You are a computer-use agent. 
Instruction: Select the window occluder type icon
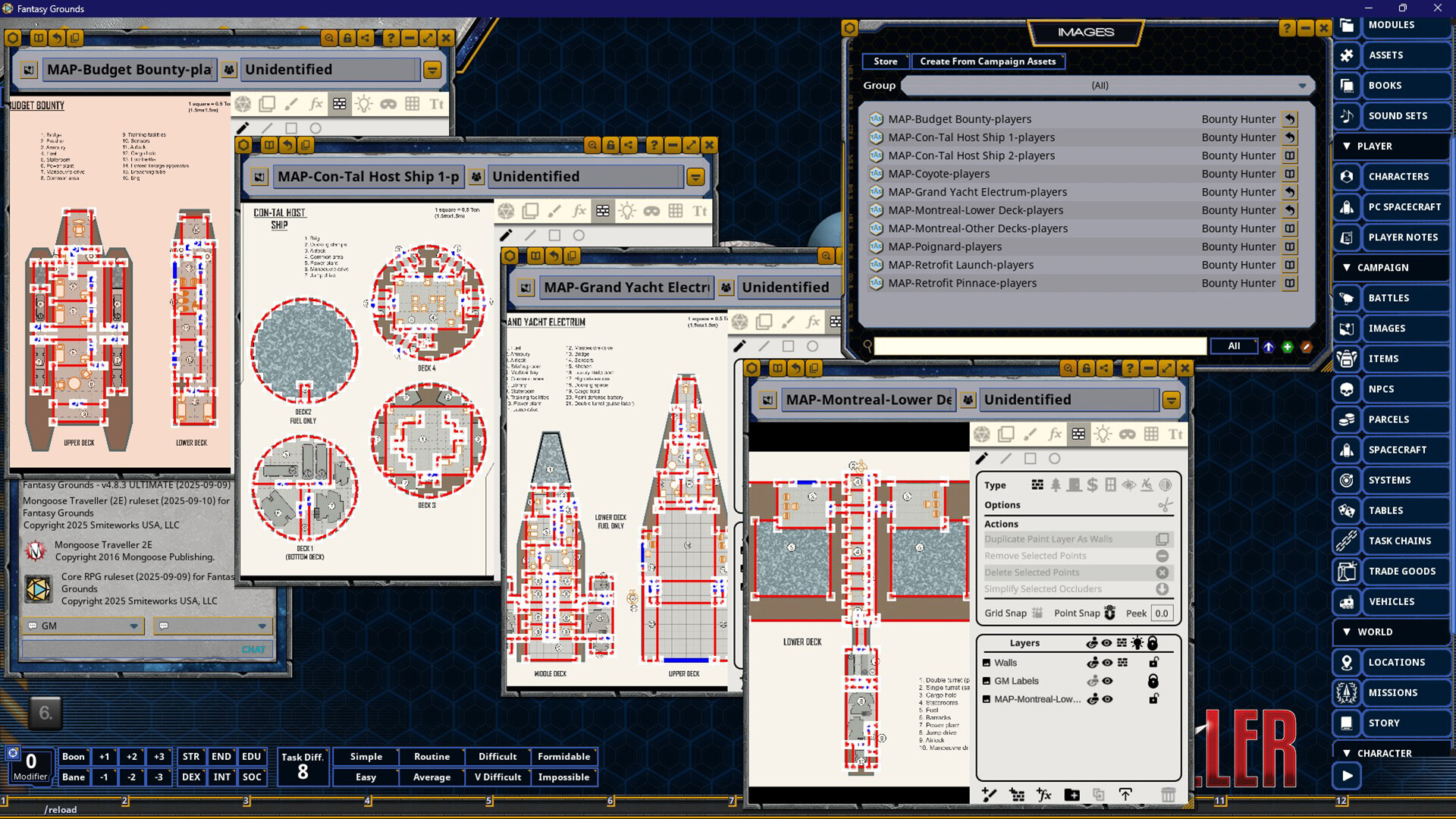pyautogui.click(x=1110, y=485)
